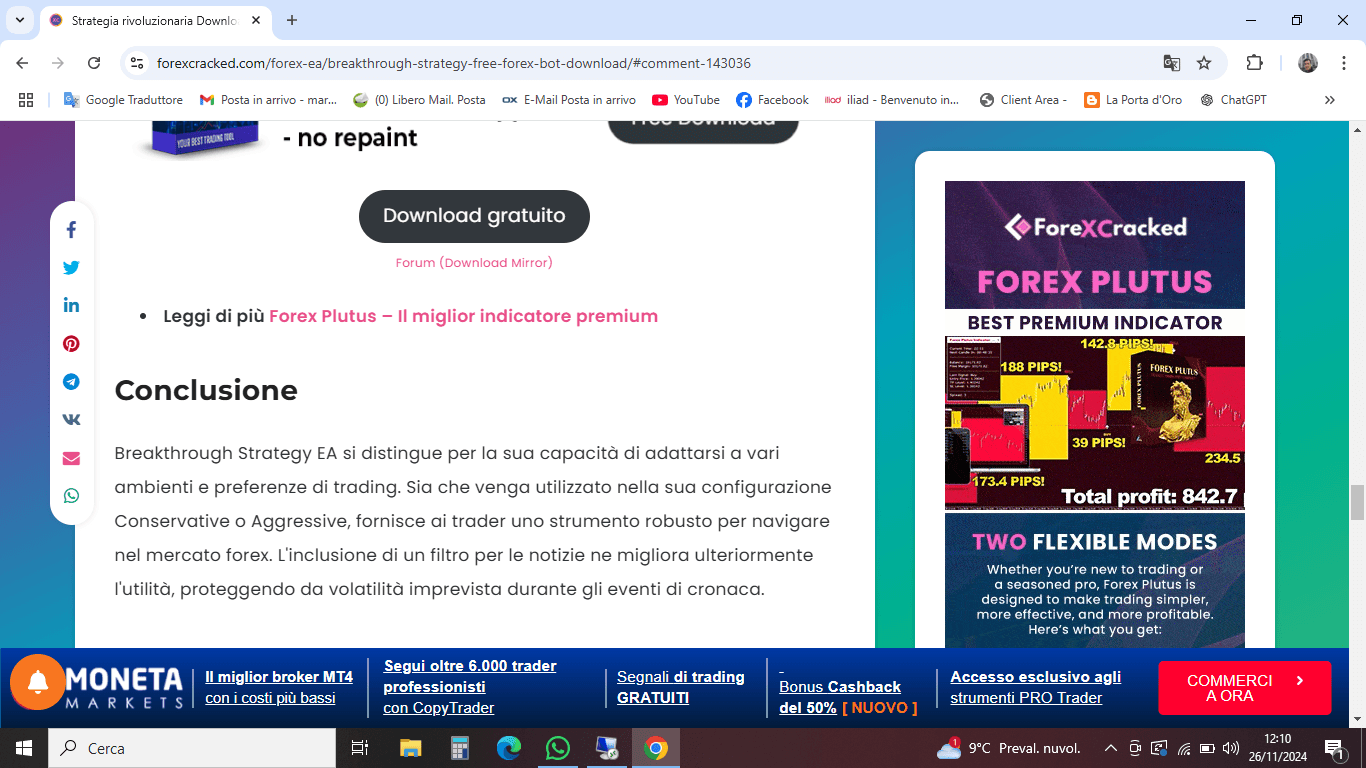Click the page vertical scrollbar thumb
Screen dimensions: 1366x768
click(x=1357, y=502)
